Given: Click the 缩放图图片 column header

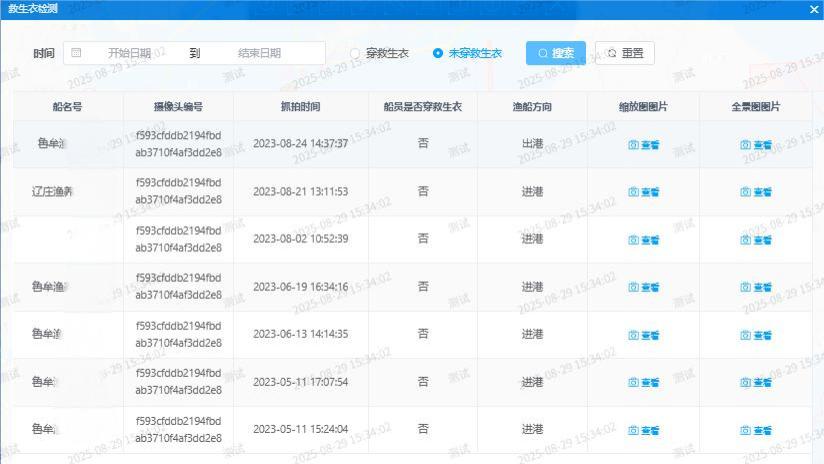Looking at the screenshot, I should pyautogui.click(x=643, y=107).
